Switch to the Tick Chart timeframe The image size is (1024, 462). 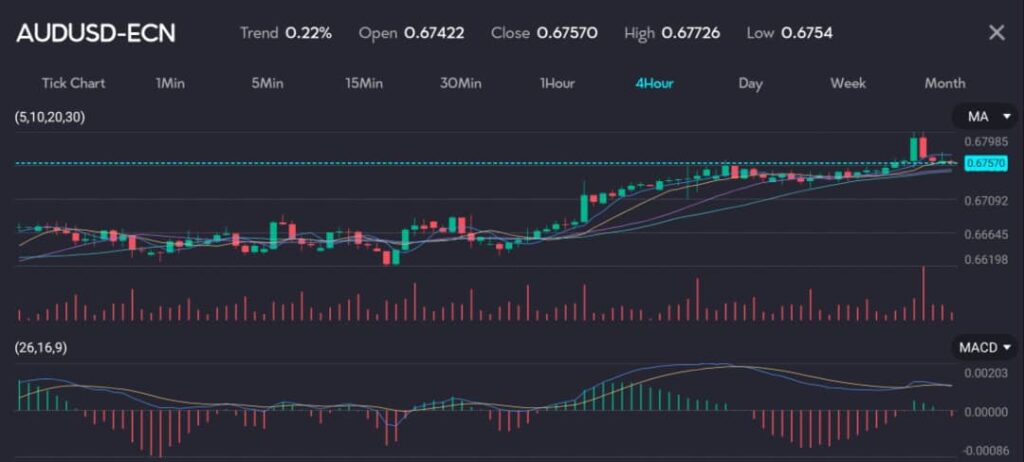(x=73, y=83)
